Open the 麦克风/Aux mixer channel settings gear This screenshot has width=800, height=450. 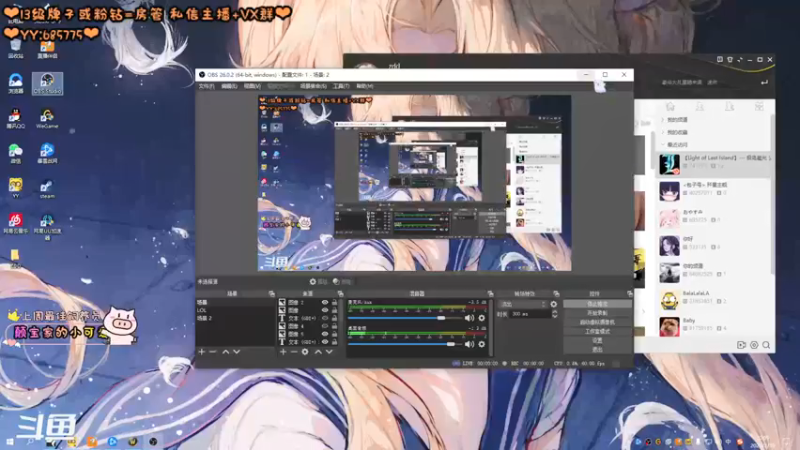tap(482, 318)
